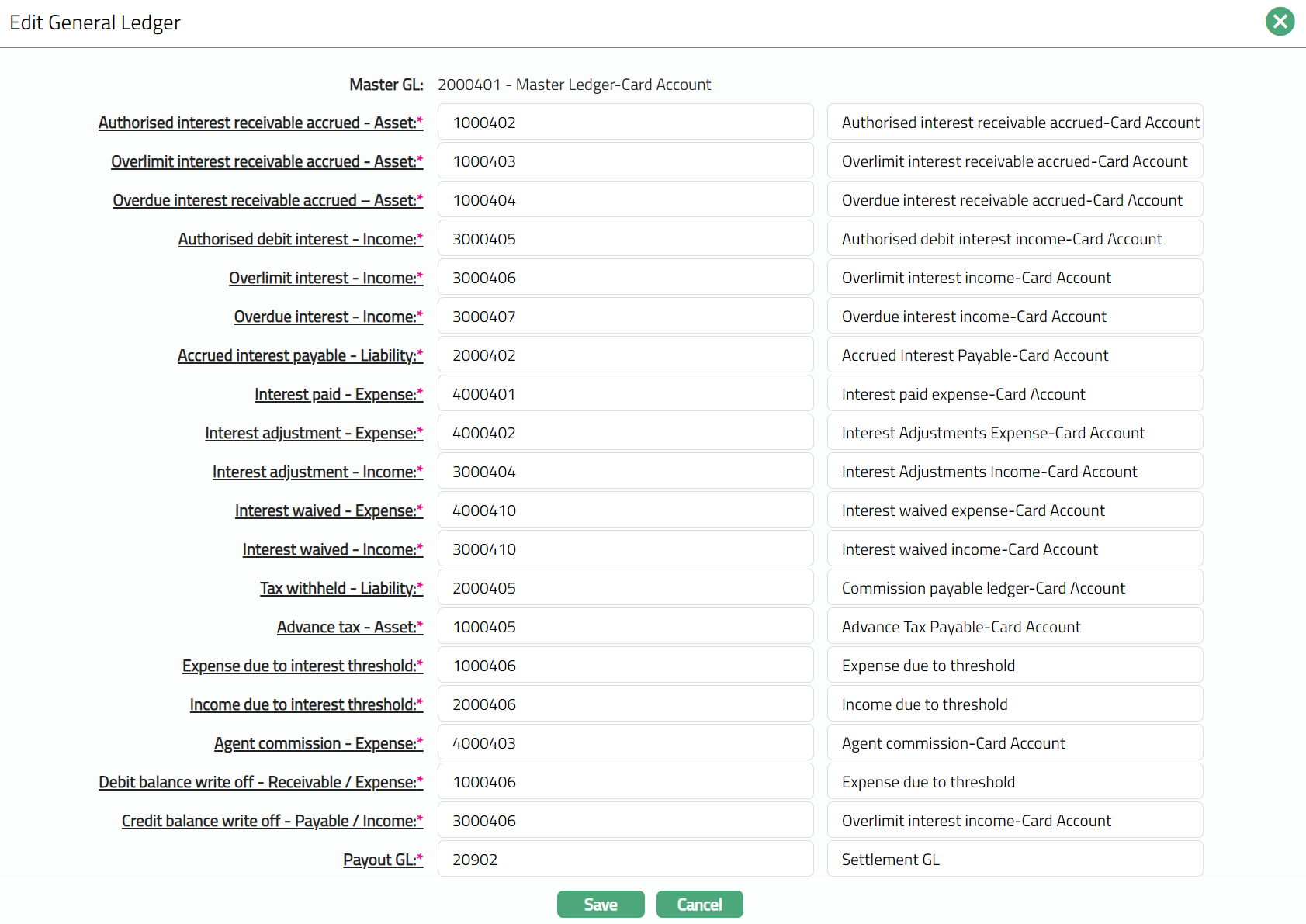Select the Overlimit interest receivable code field 1000403
Viewport: 1306px width, 924px height.
point(625,161)
